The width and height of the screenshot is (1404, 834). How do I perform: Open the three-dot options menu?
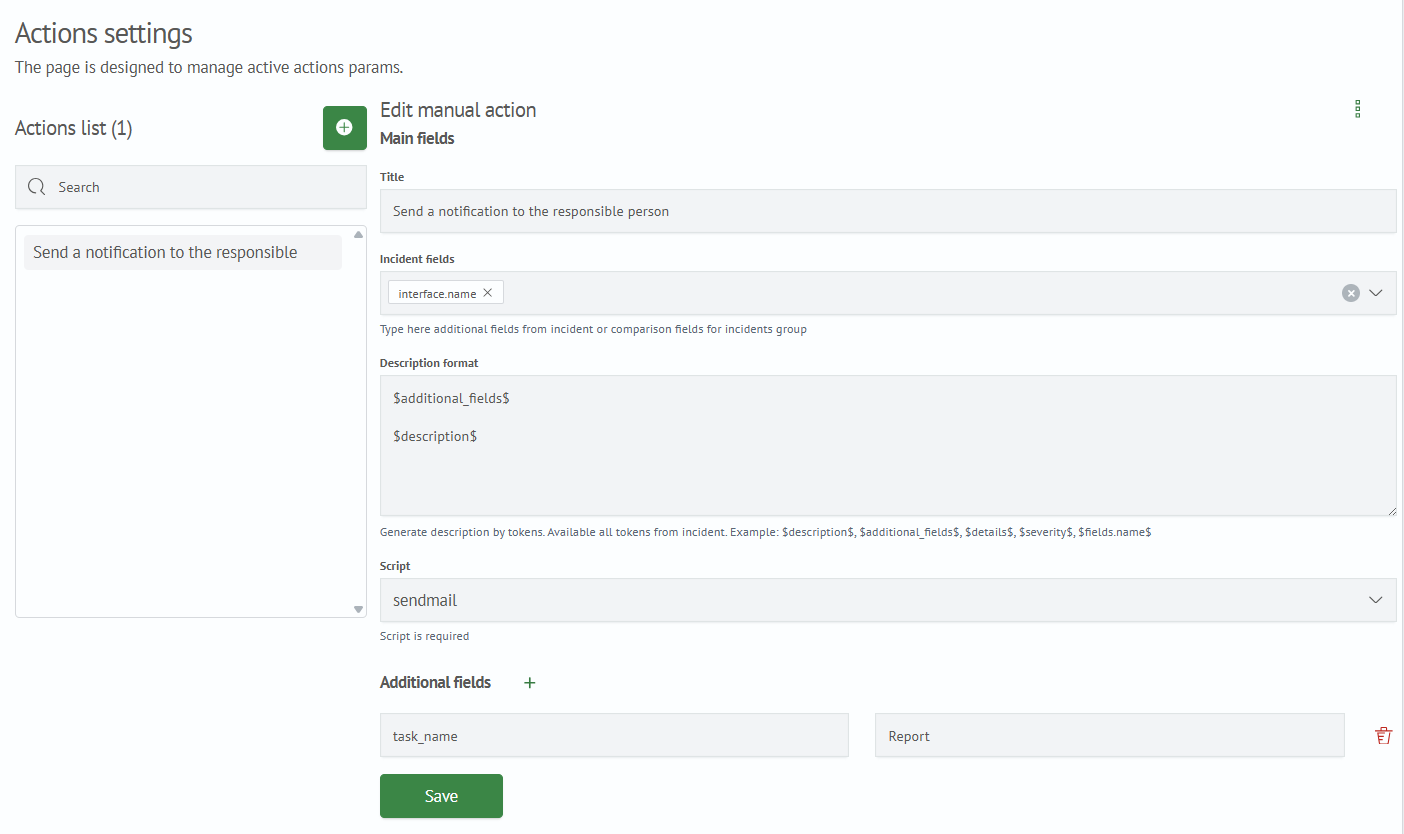pyautogui.click(x=1357, y=109)
